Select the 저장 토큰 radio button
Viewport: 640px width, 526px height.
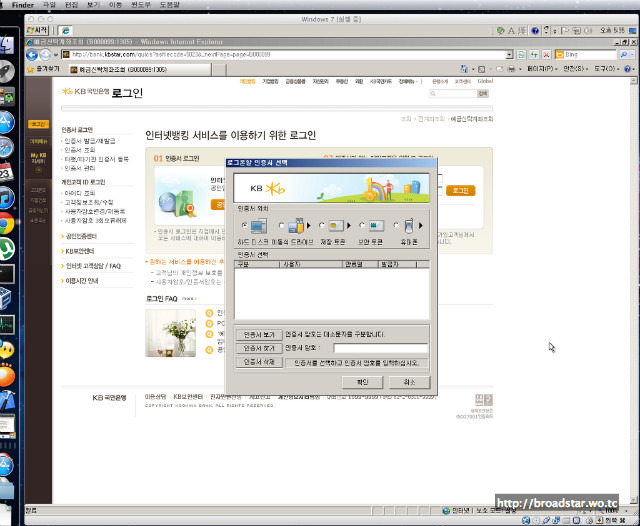(x=322, y=225)
